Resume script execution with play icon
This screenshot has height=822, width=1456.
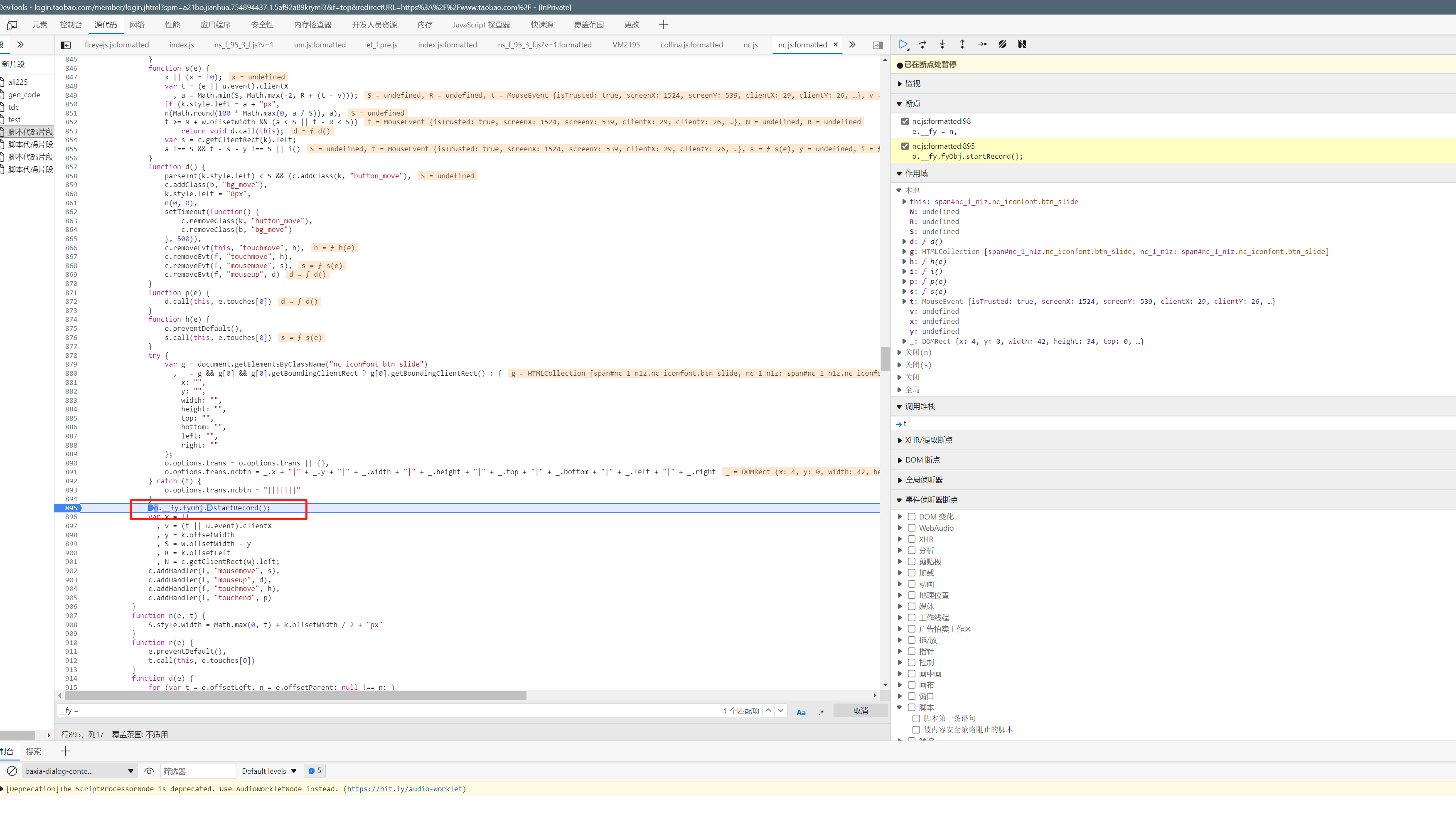point(903,44)
